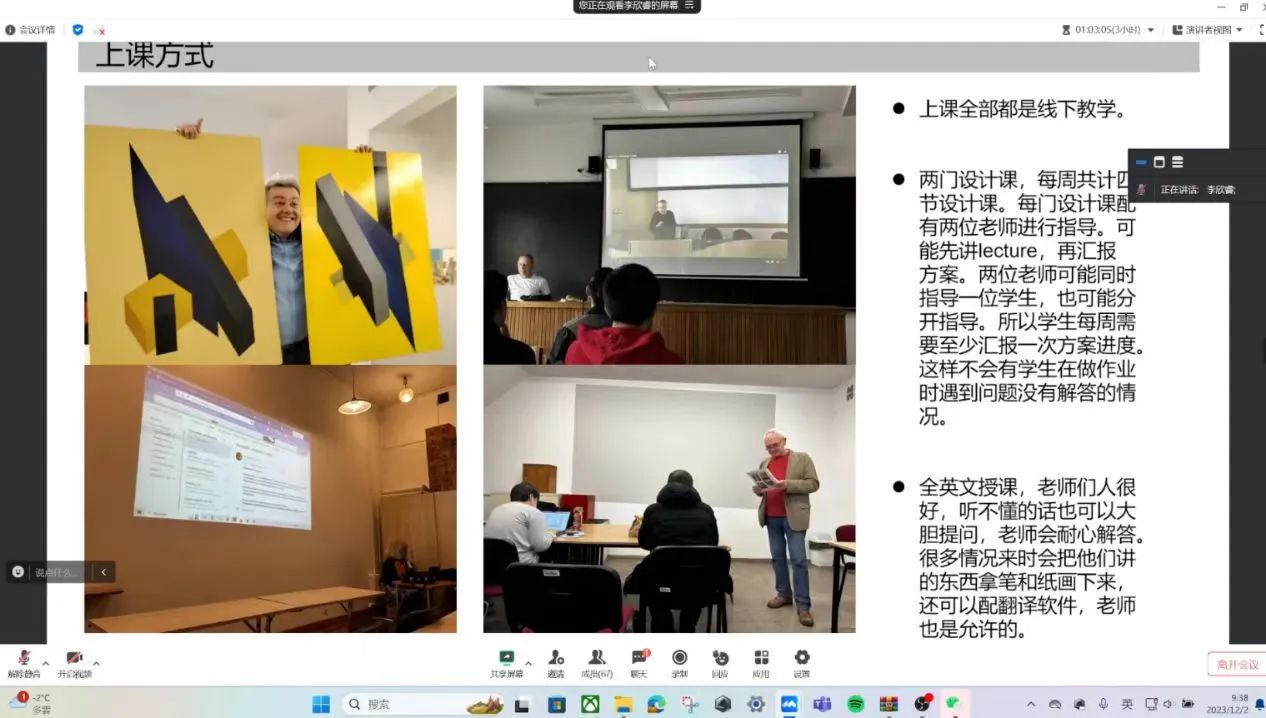Open meeting Settings (设置) gear

[x=802, y=660]
